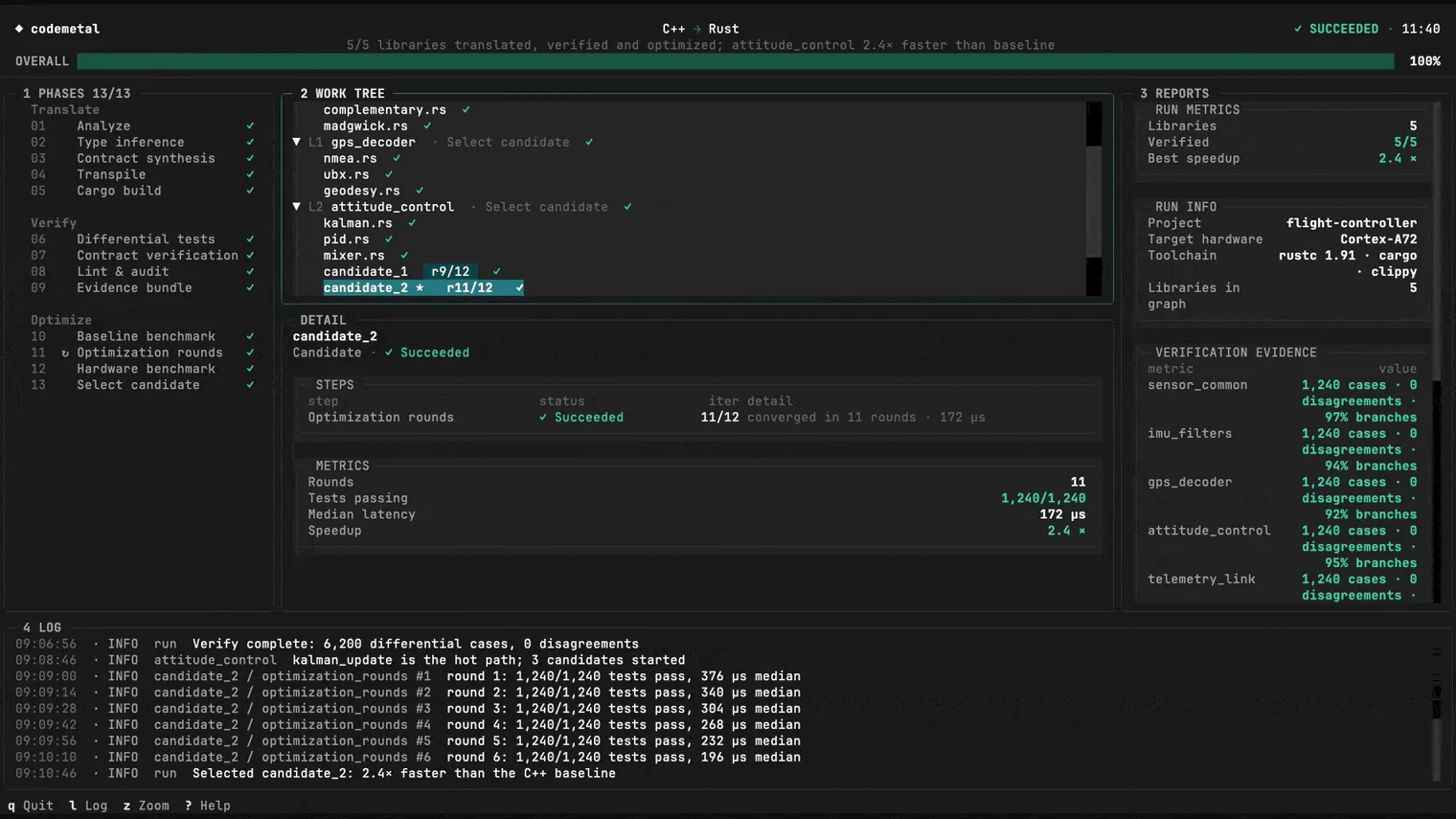Click the checkmark after nmea.rs
Viewport: 1456px width, 819px height.
click(x=397, y=158)
